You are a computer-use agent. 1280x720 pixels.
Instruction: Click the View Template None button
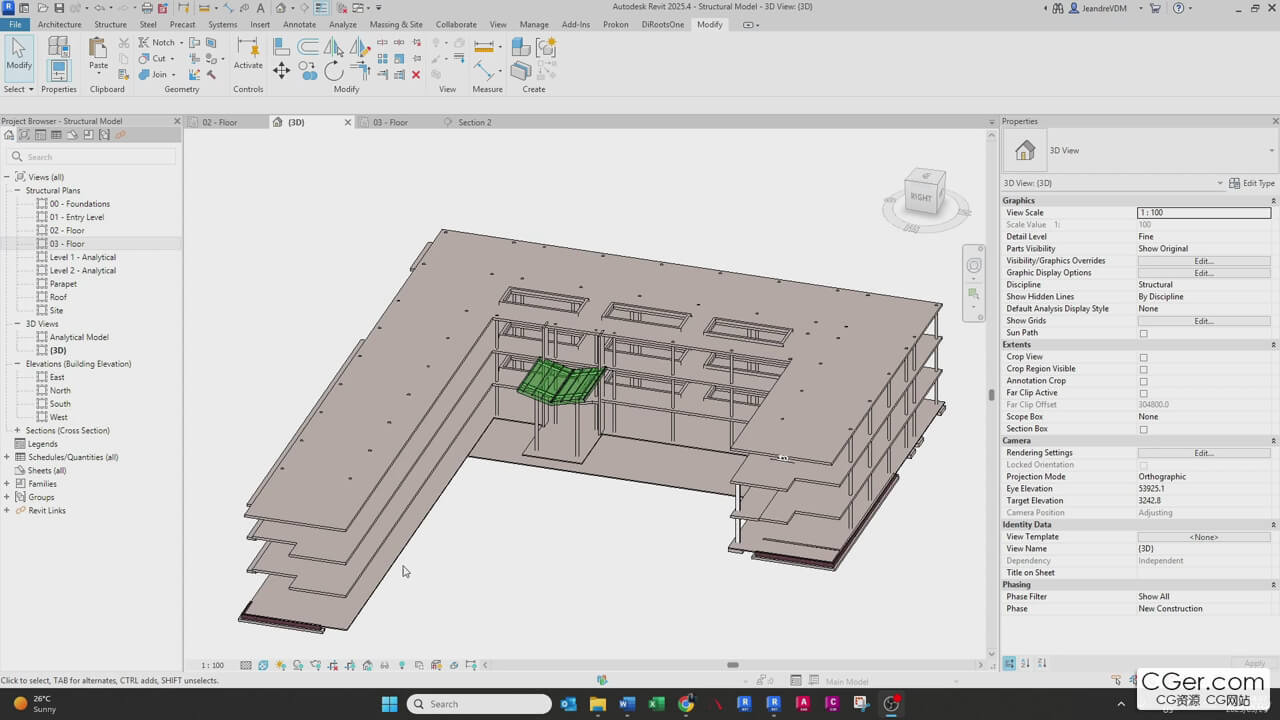1204,537
